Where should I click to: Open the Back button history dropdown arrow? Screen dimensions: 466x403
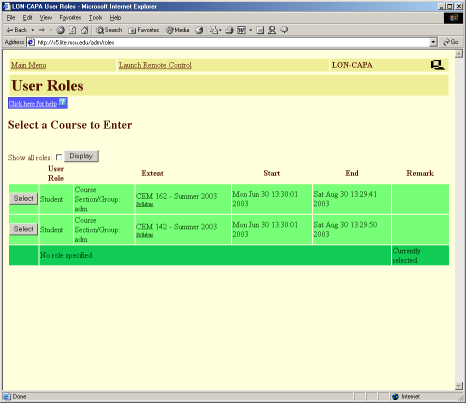coord(32,30)
